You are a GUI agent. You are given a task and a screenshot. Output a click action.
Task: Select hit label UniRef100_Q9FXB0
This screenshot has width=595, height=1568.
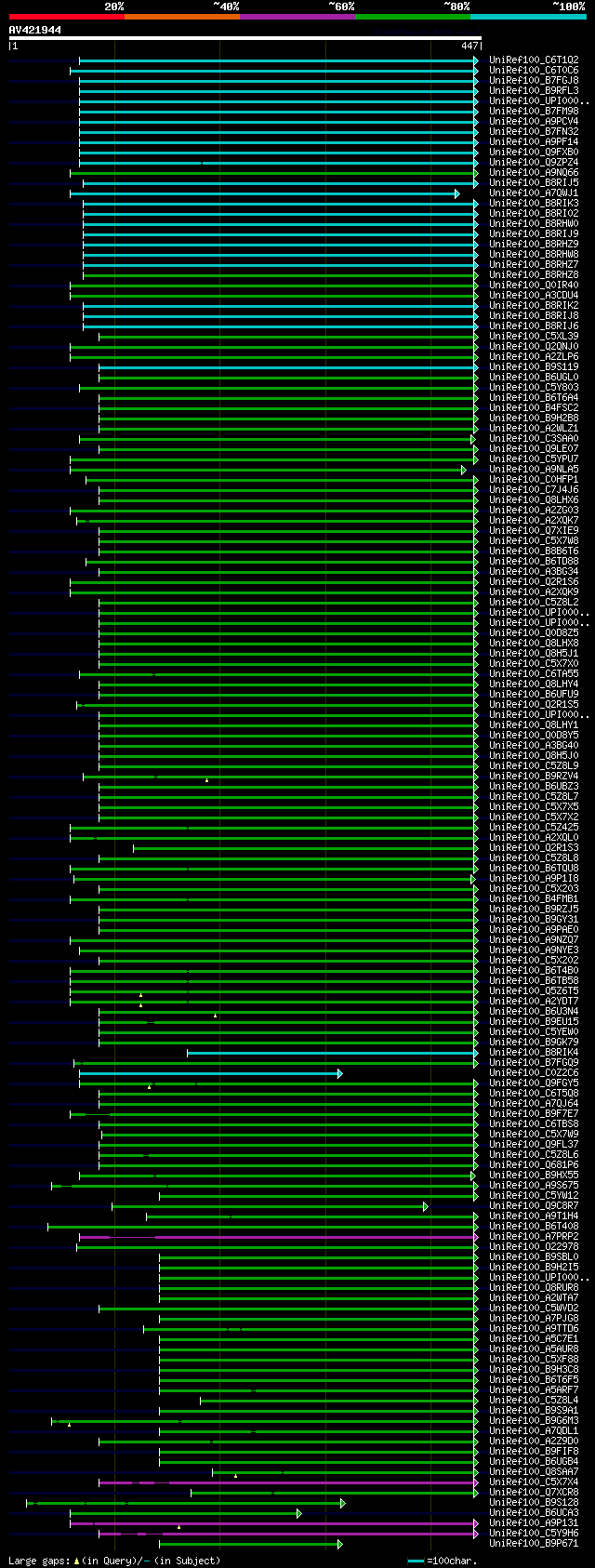click(x=534, y=152)
